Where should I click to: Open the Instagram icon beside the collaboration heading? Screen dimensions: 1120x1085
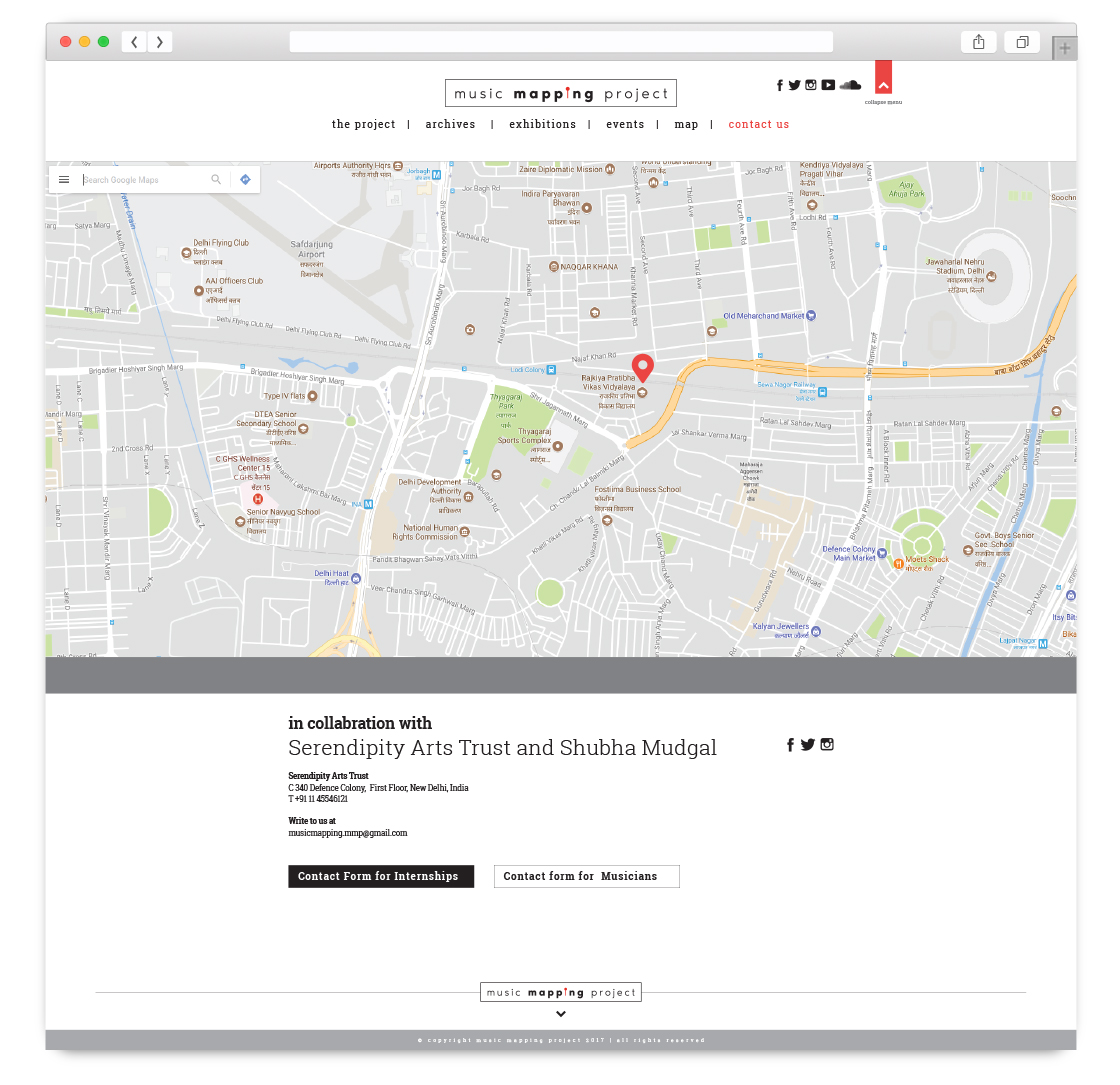pyautogui.click(x=827, y=744)
